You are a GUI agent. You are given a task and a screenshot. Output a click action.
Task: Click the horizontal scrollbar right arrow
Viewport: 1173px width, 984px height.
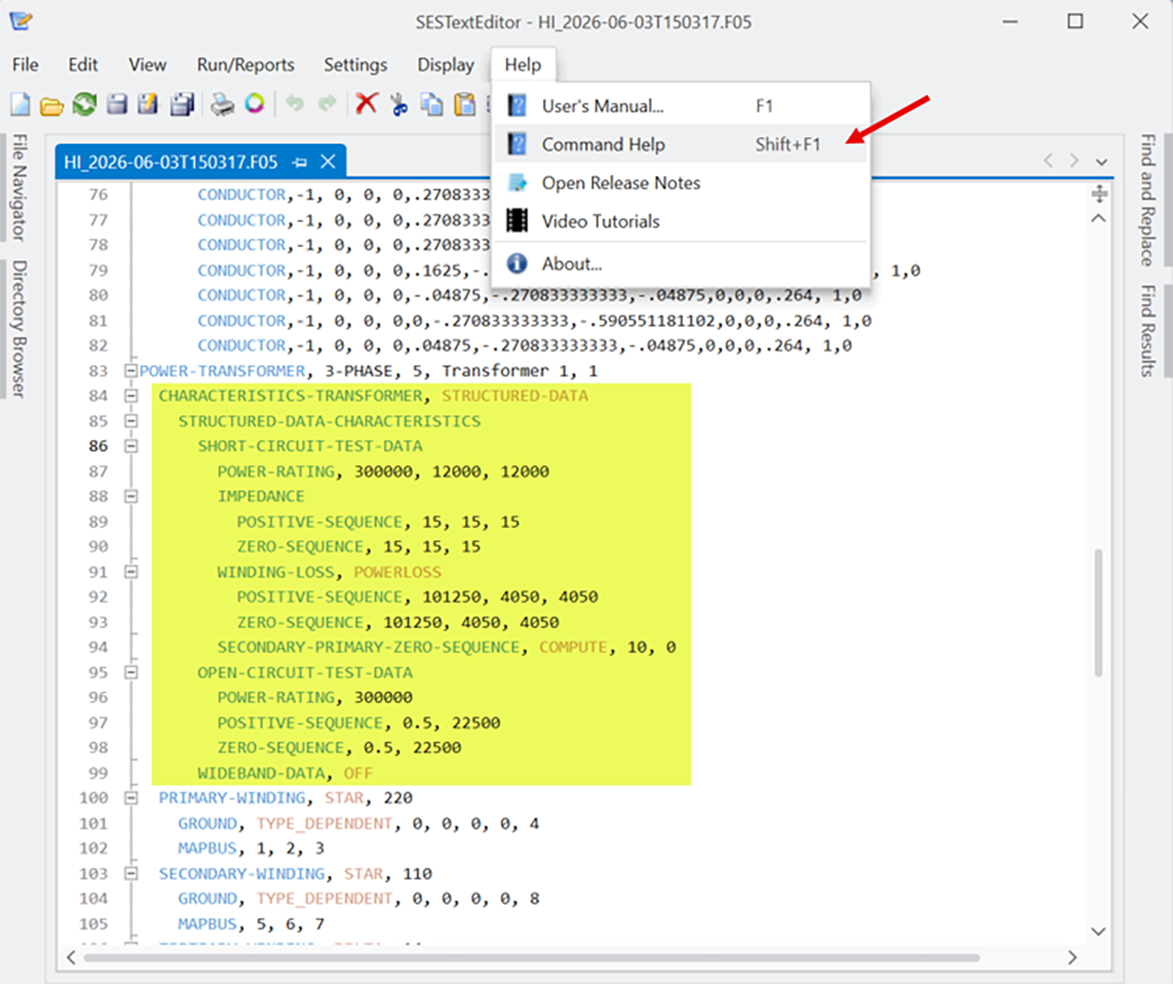pyautogui.click(x=1072, y=957)
